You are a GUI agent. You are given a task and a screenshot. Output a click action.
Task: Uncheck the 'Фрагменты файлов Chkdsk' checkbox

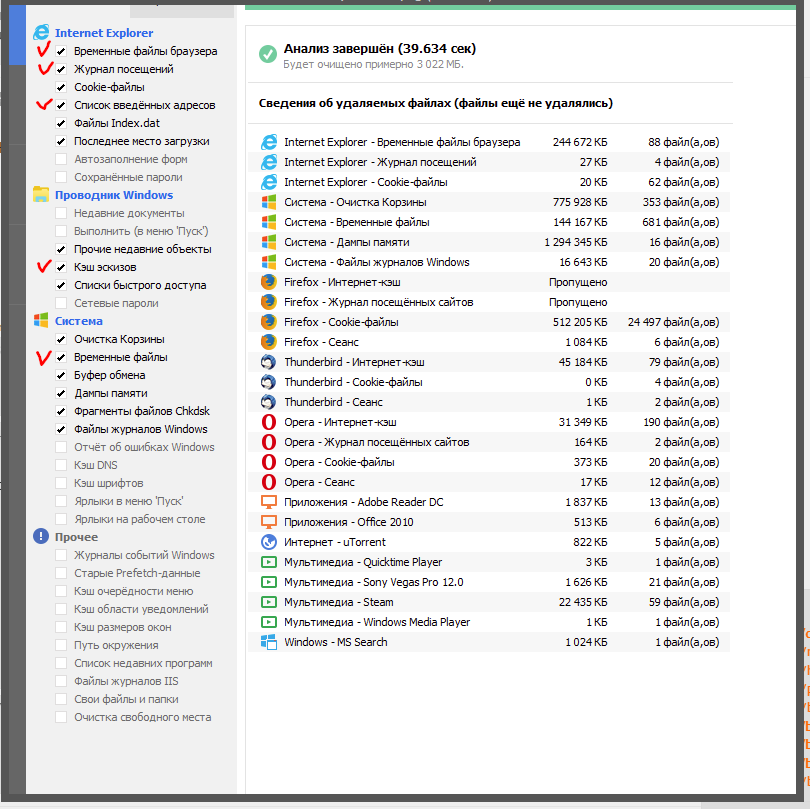tap(61, 411)
